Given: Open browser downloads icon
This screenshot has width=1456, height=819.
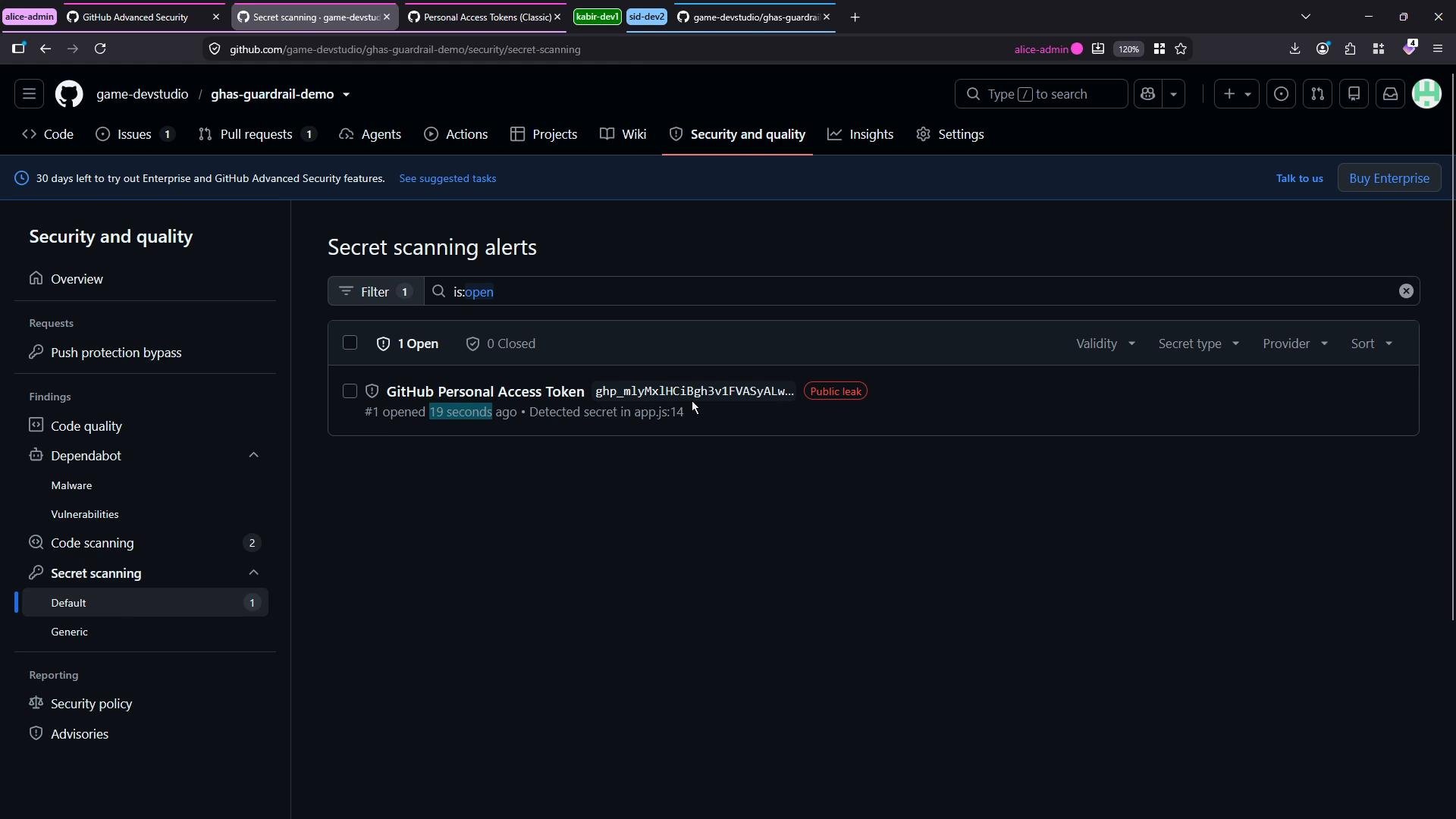Looking at the screenshot, I should 1294,49.
